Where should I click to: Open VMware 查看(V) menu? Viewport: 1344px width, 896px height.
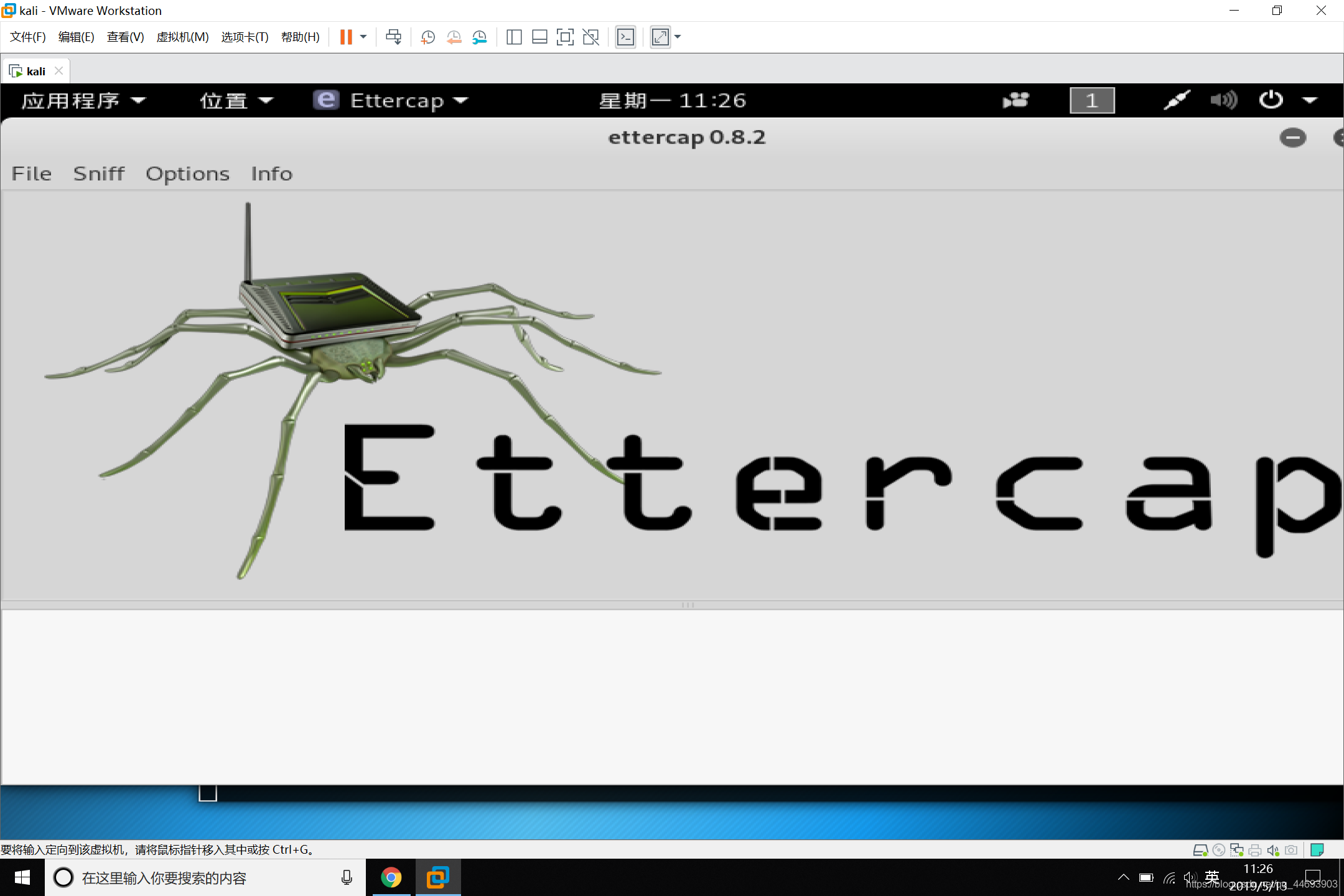pyautogui.click(x=125, y=37)
